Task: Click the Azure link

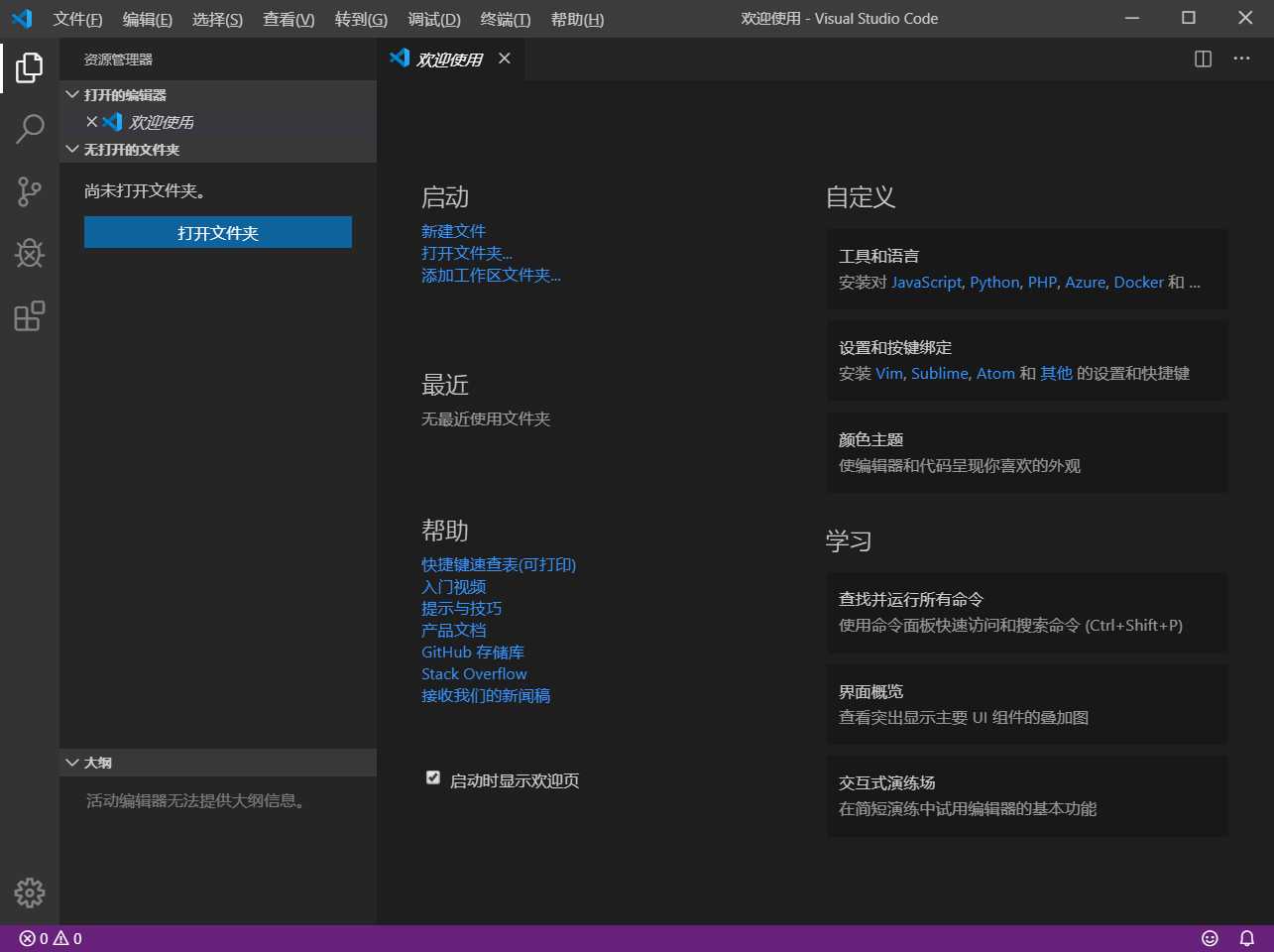Action: [x=1085, y=282]
